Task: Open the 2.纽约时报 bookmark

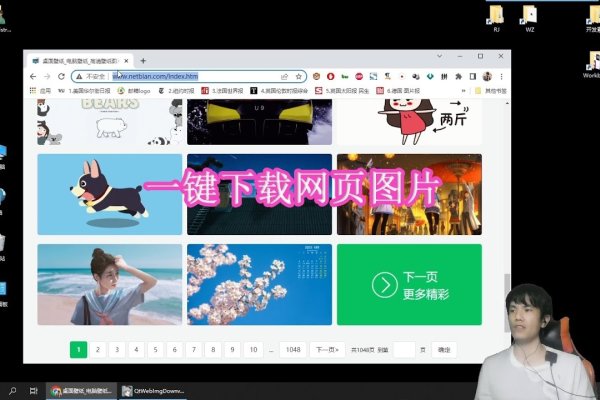Action: (x=176, y=91)
